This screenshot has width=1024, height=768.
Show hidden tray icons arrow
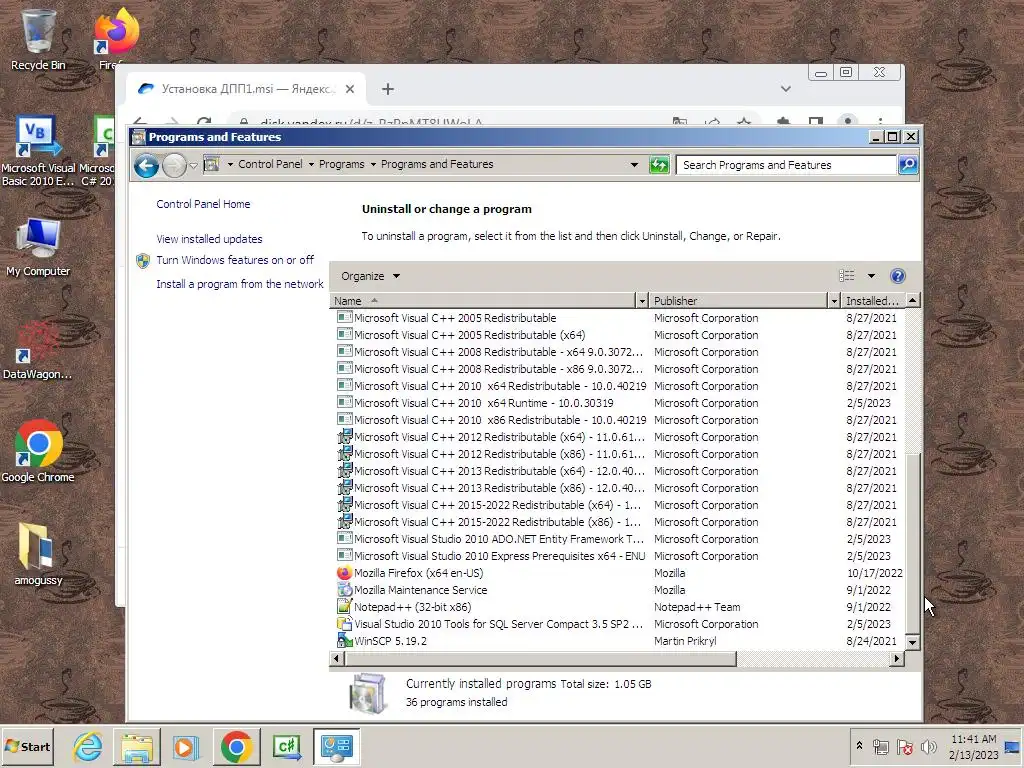click(x=859, y=746)
